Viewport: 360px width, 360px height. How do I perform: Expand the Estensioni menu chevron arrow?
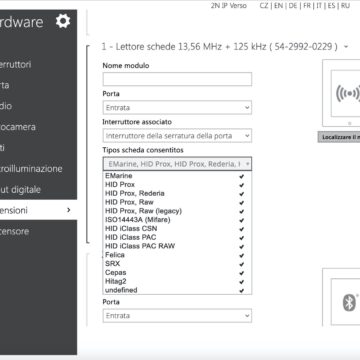pyautogui.click(x=69, y=210)
